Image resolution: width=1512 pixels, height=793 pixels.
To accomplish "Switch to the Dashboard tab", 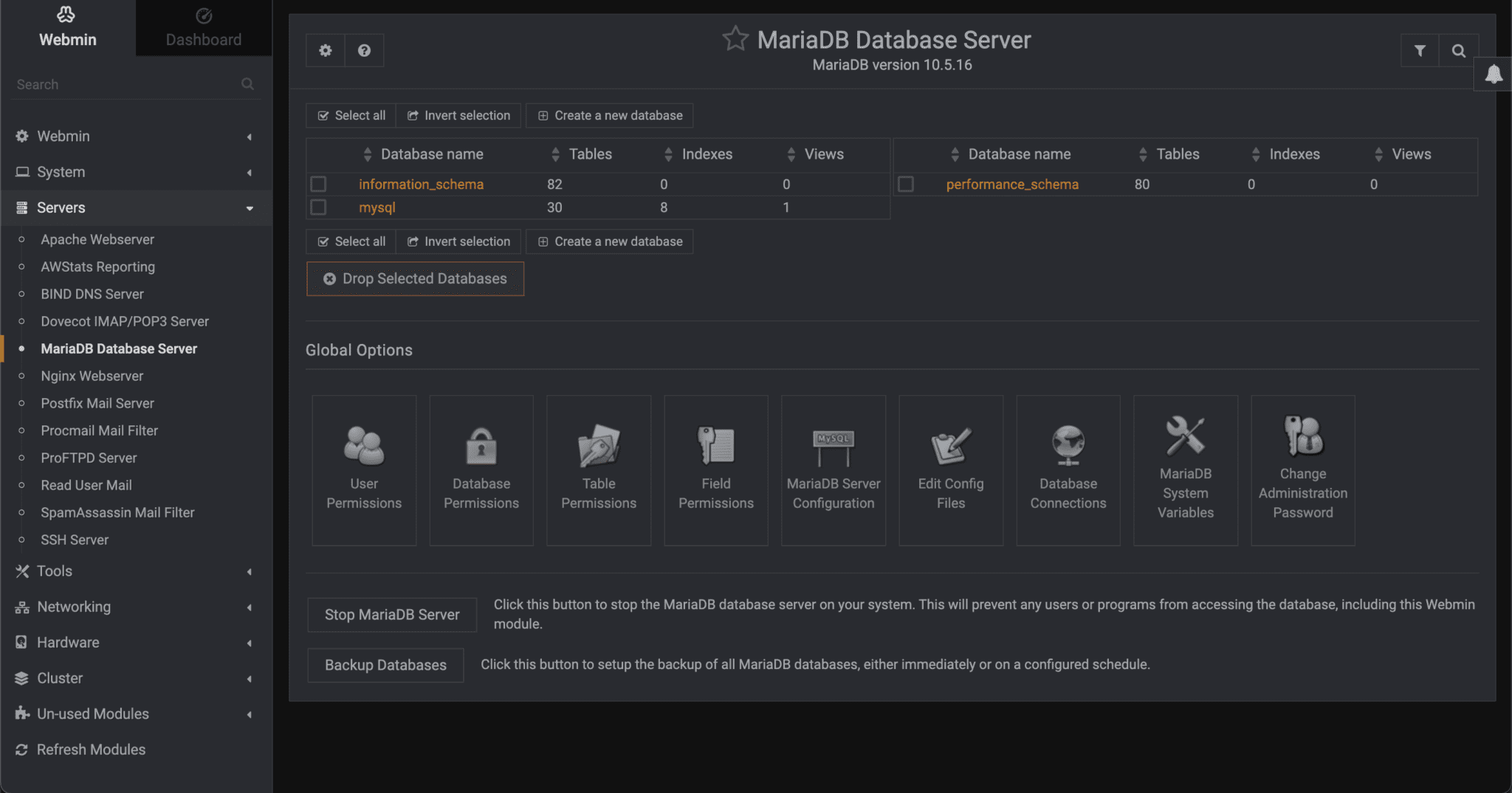I will 204,28.
